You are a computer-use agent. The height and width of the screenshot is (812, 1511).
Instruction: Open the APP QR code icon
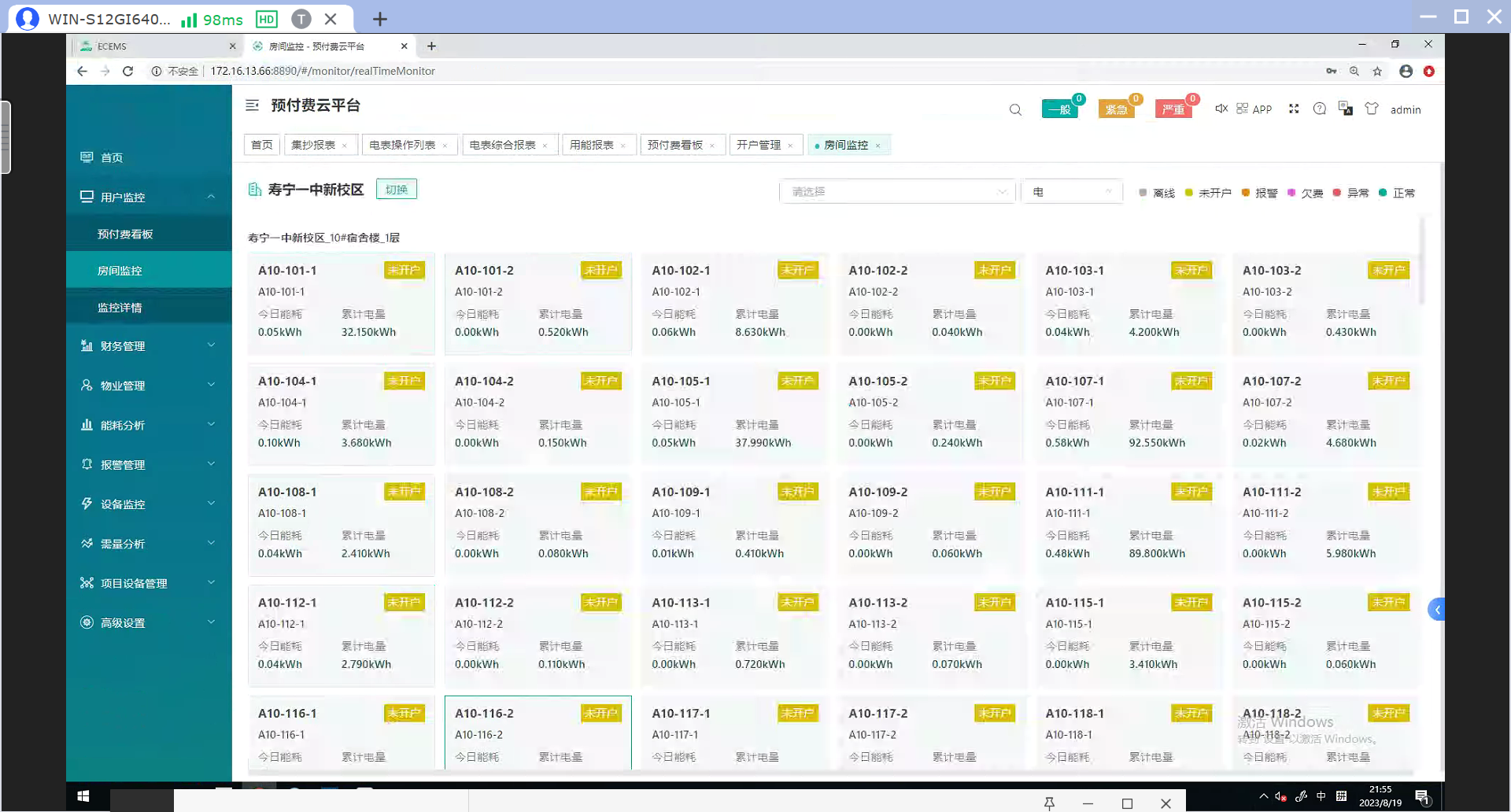click(x=1254, y=109)
